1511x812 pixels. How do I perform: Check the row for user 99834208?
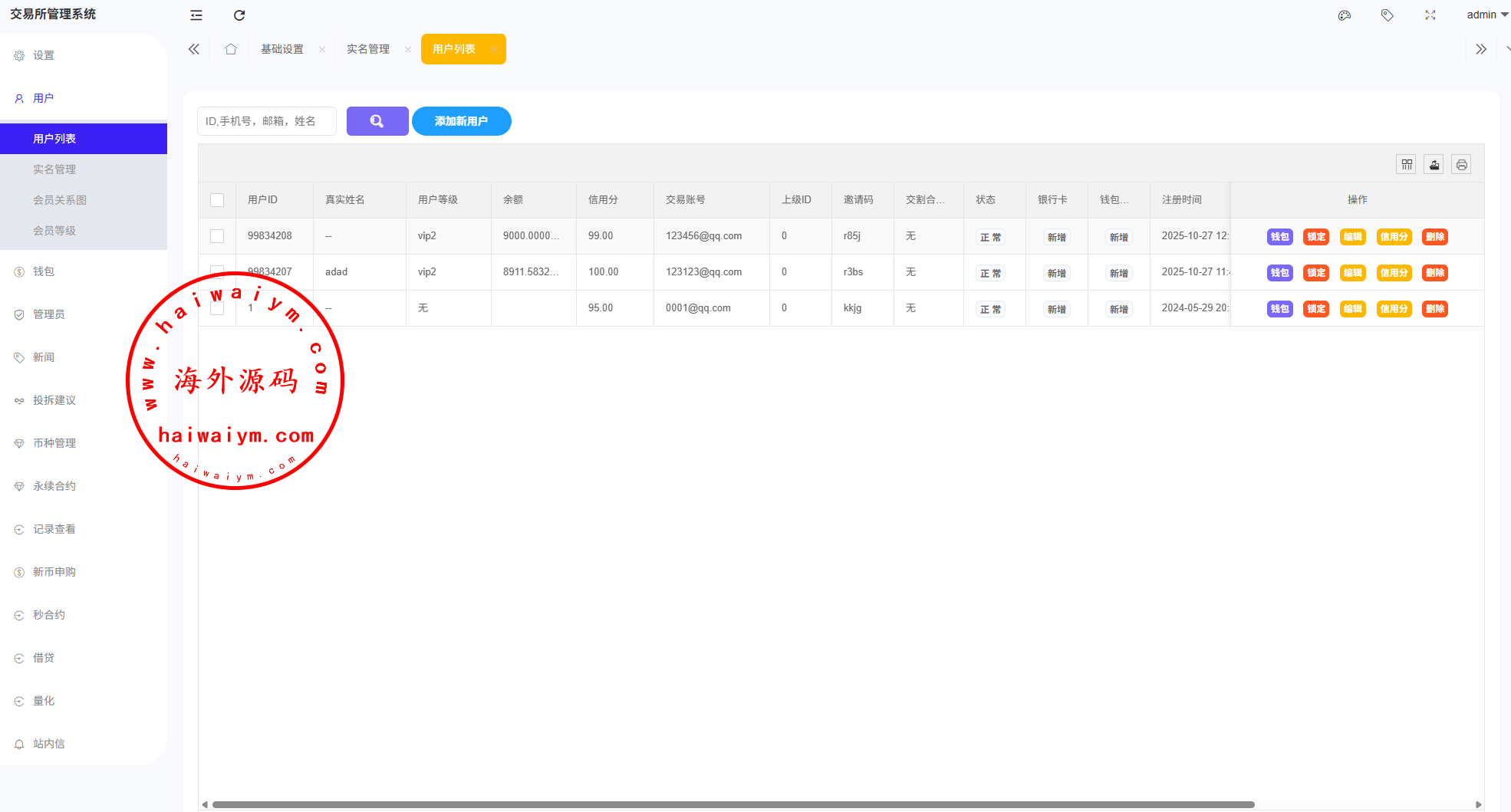click(217, 236)
